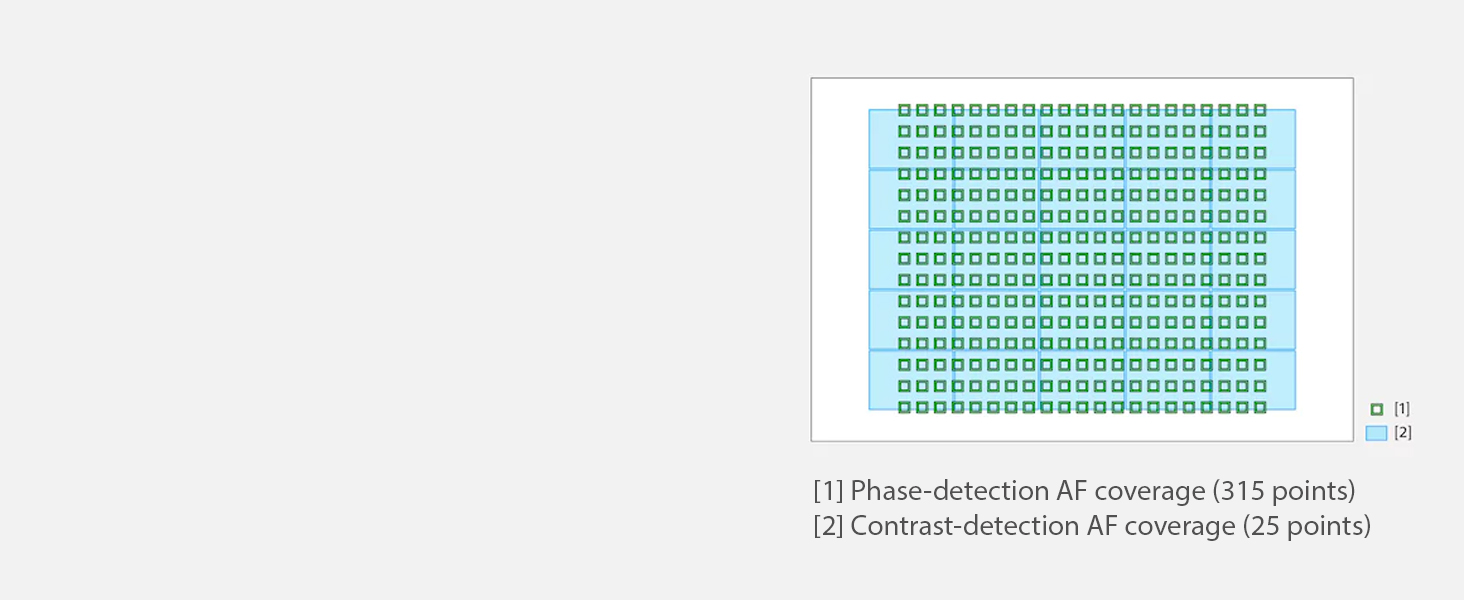1464x600 pixels.
Task: Select the top-right green phase-detection AF point
Action: (x=1260, y=110)
